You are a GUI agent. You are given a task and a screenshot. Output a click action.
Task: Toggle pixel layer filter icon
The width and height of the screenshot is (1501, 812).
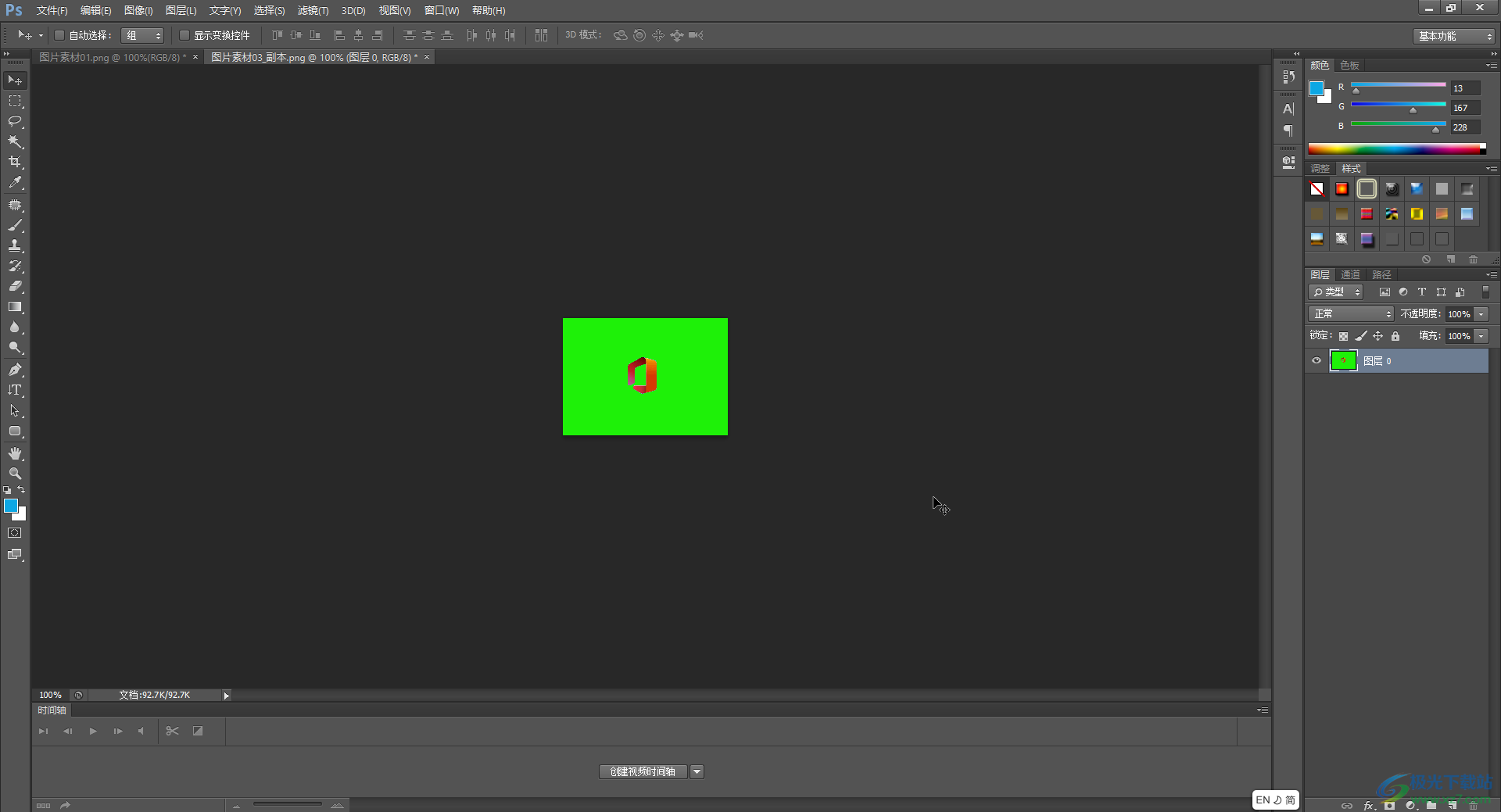click(1385, 292)
